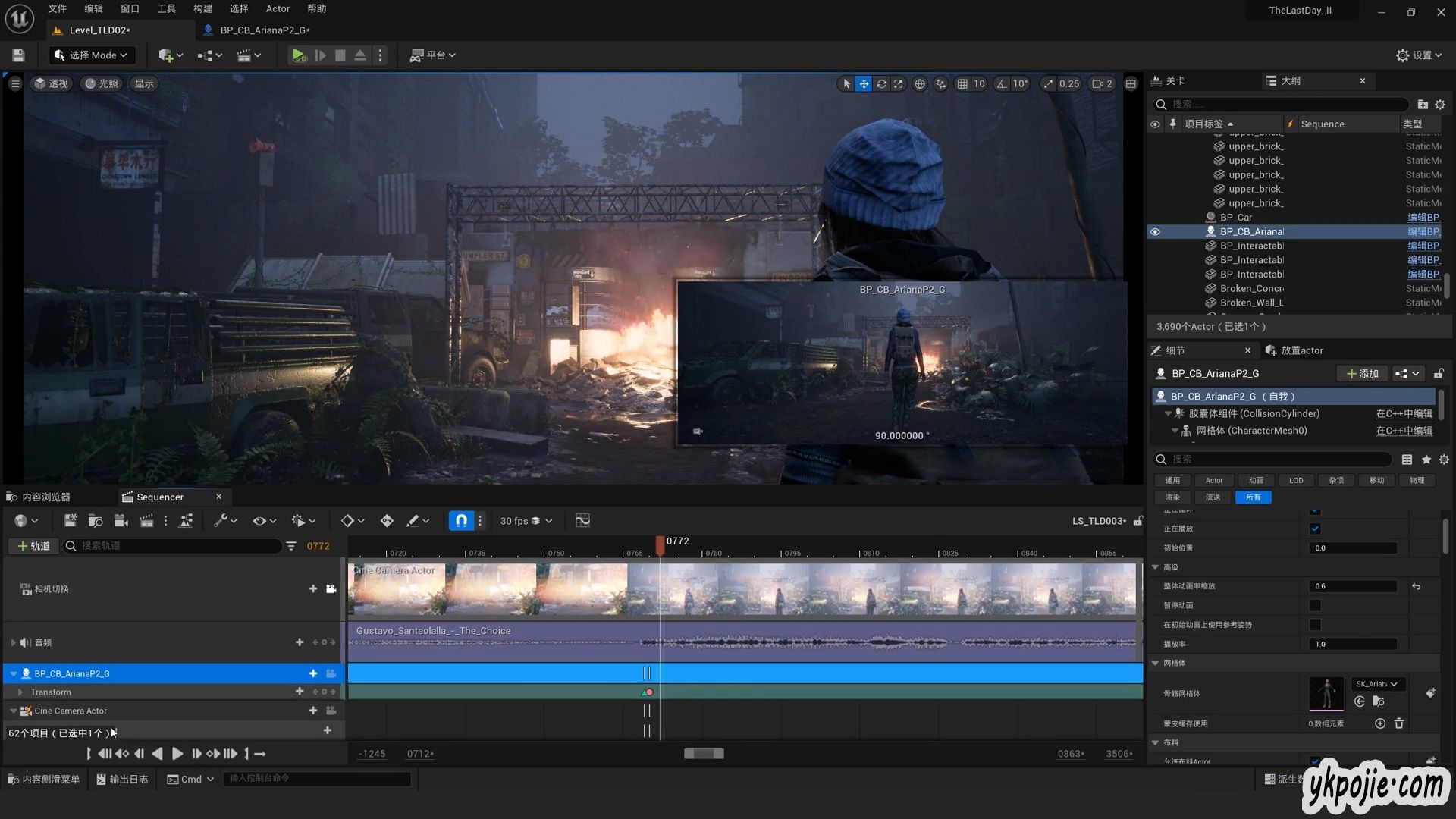Viewport: 1456px width, 819px height.
Task: Click the timeline playhead marker at 0772
Action: coord(661,543)
